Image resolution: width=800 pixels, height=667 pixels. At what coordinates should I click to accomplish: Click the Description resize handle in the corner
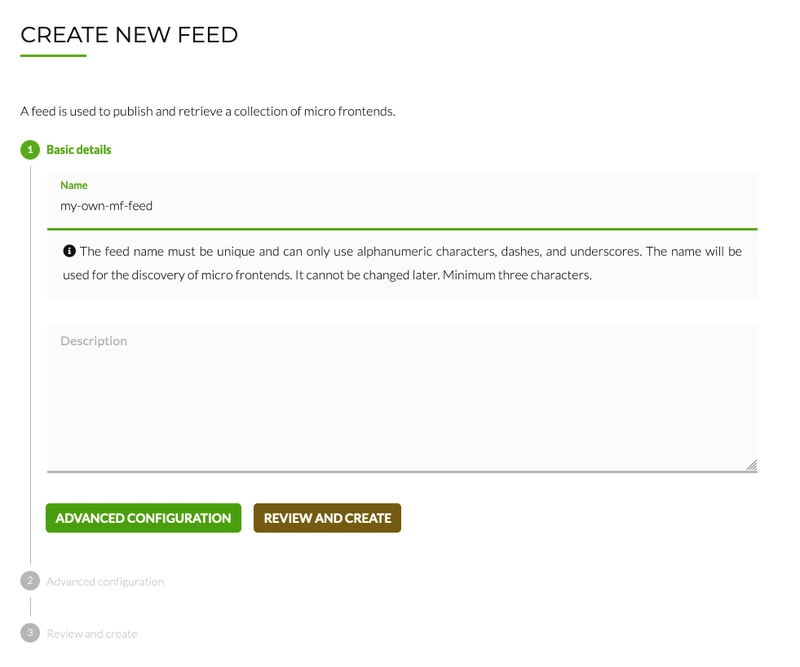pos(752,465)
